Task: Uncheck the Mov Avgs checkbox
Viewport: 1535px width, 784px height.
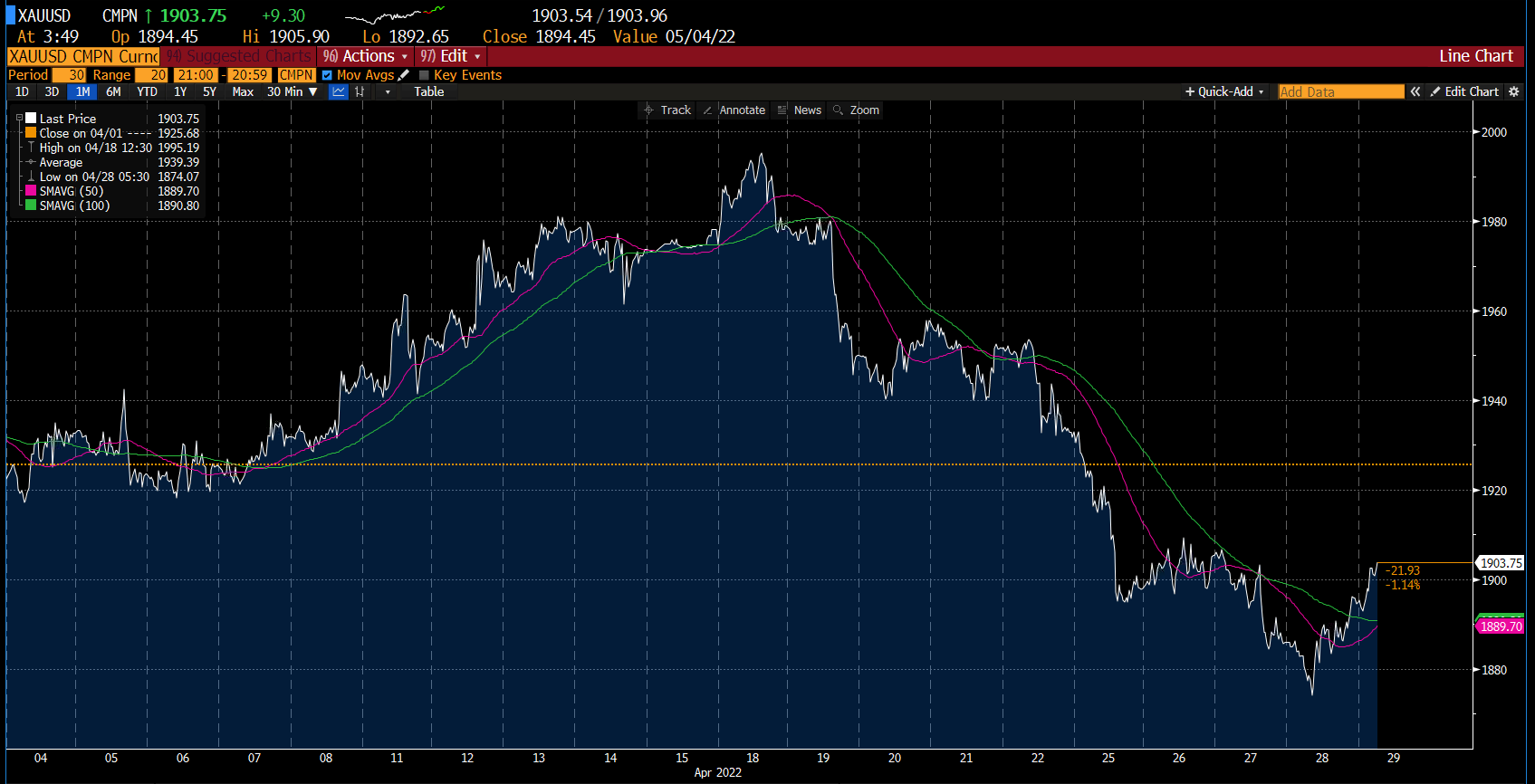Action: 327,75
